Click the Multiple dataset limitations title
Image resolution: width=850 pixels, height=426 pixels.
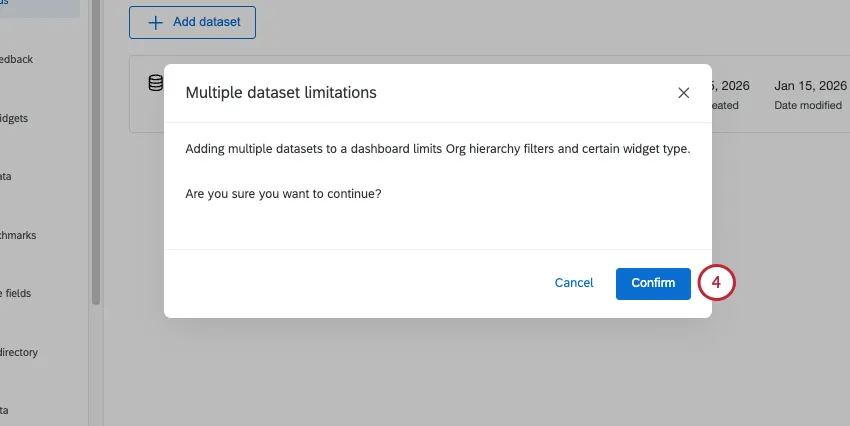pyautogui.click(x=281, y=92)
